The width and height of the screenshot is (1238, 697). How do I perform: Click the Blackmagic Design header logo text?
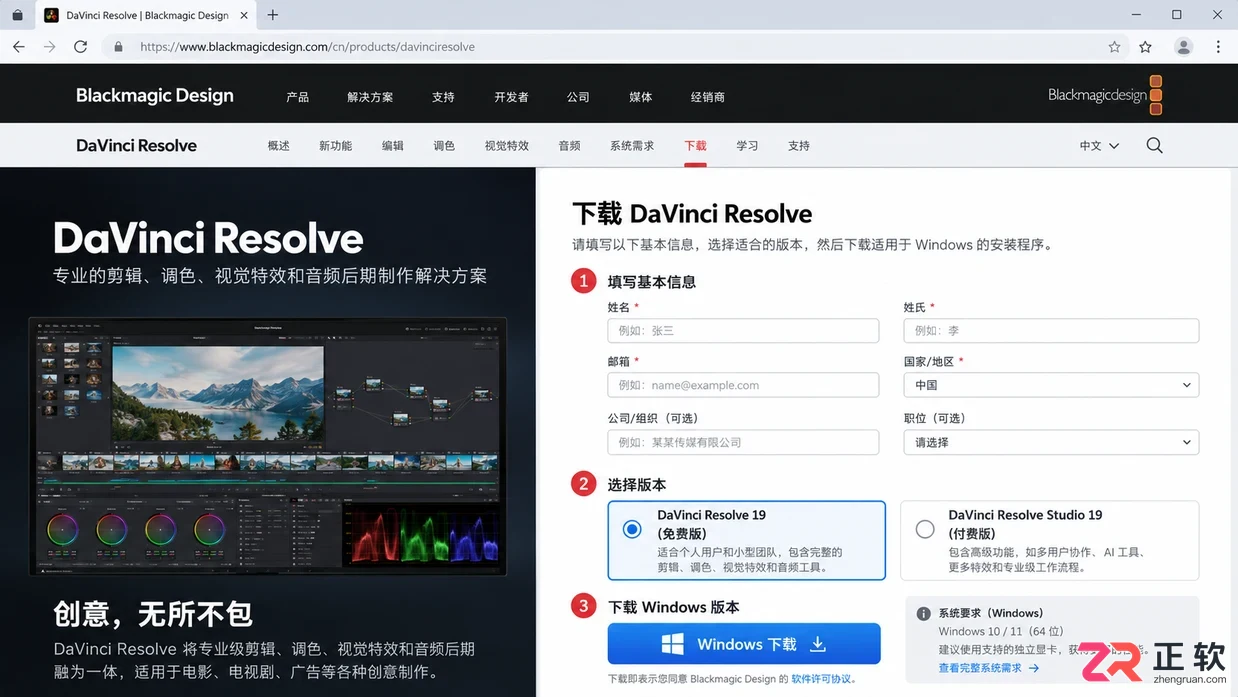155,96
